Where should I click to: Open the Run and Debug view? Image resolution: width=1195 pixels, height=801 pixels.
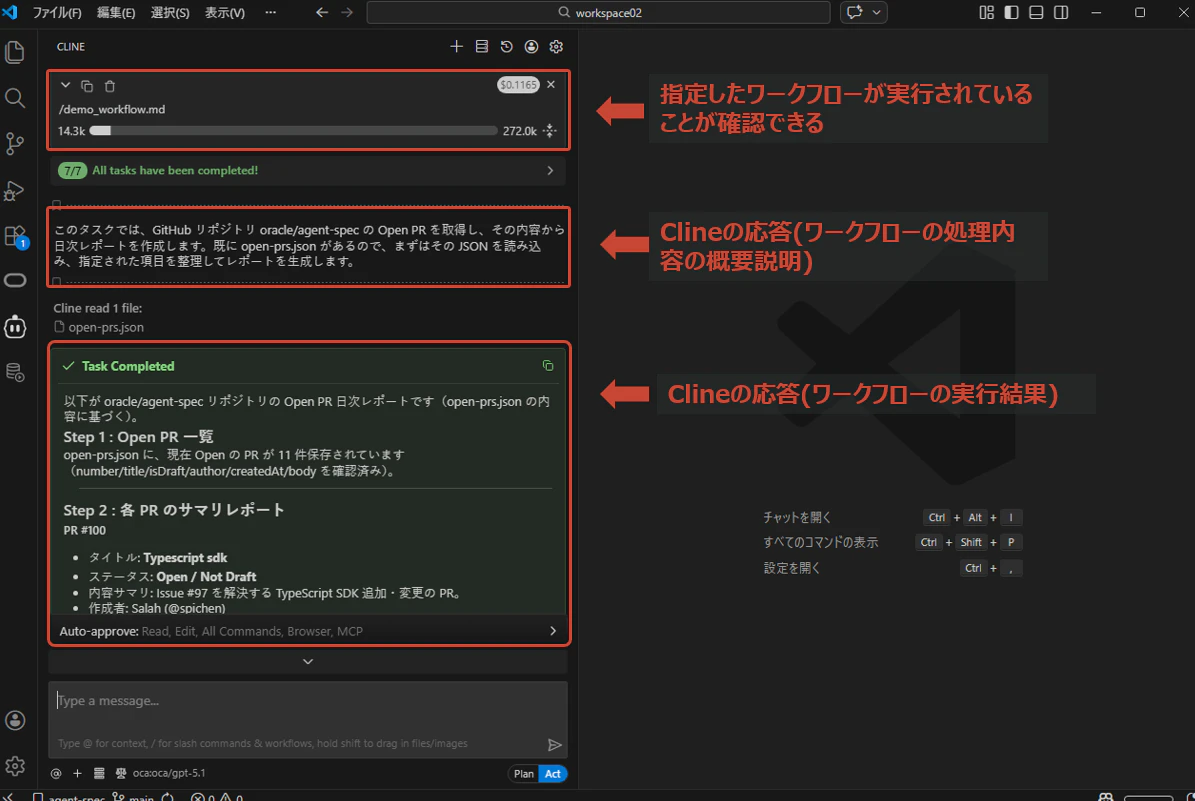[15, 190]
